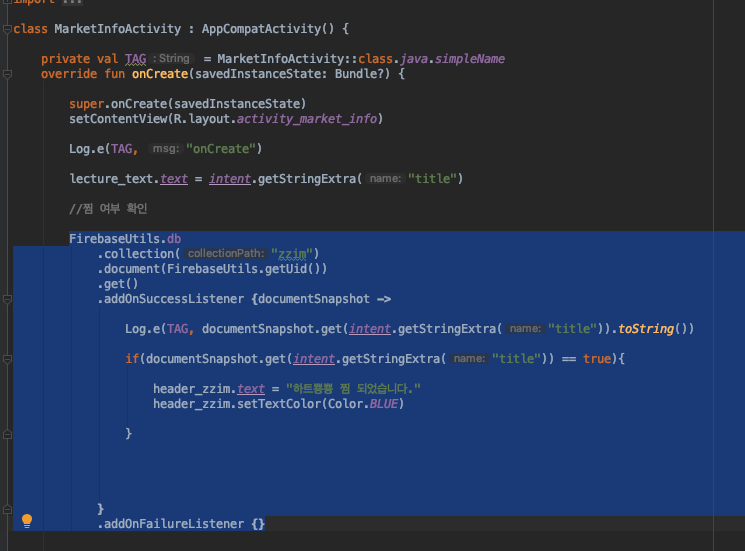Click the fold end marker of the success lambda

coord(7,509)
